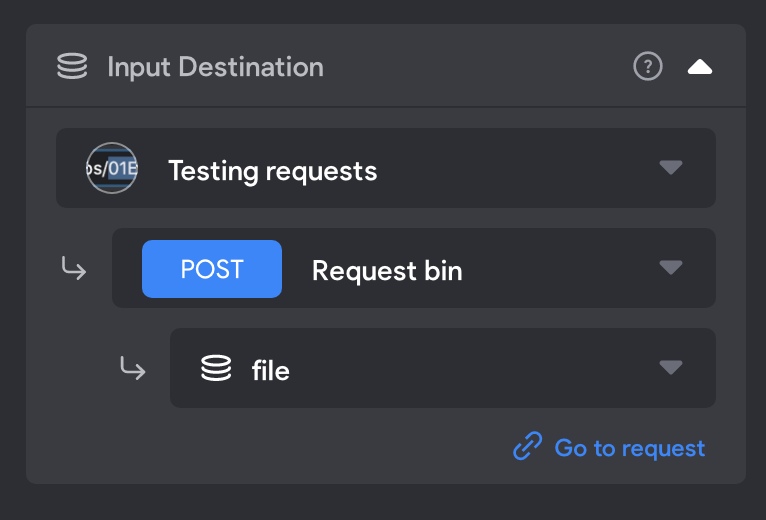This screenshot has height=520, width=766.
Task: Click the help question mark icon
Action: 648,66
